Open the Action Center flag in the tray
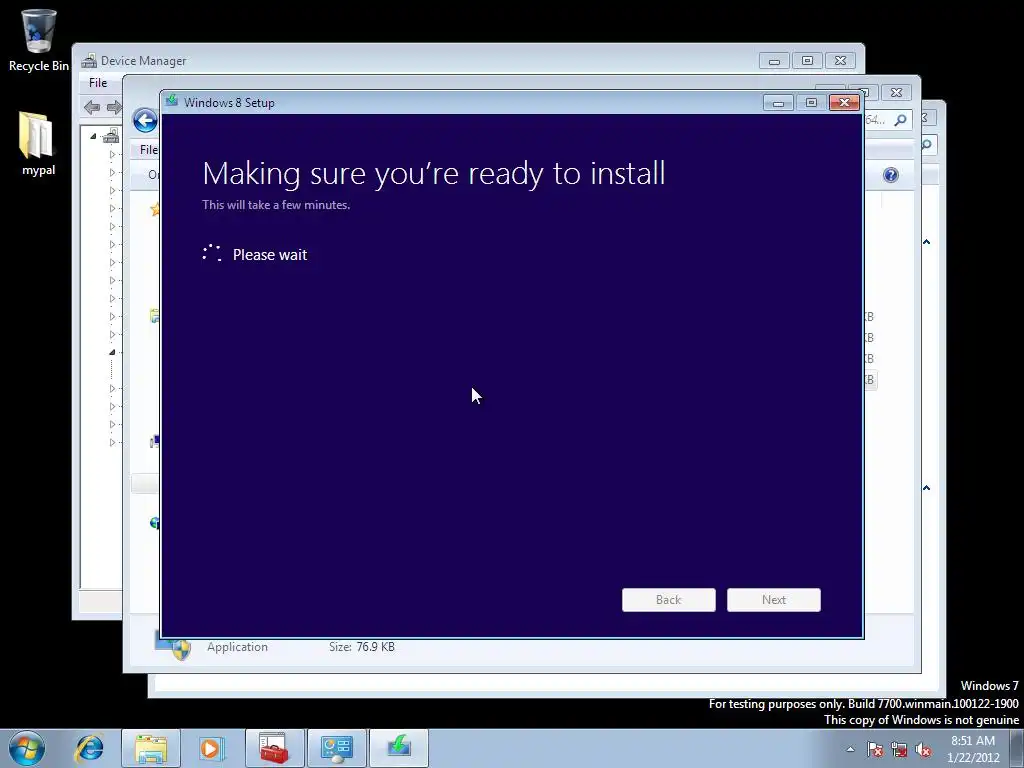Viewport: 1024px width, 768px height. click(875, 749)
